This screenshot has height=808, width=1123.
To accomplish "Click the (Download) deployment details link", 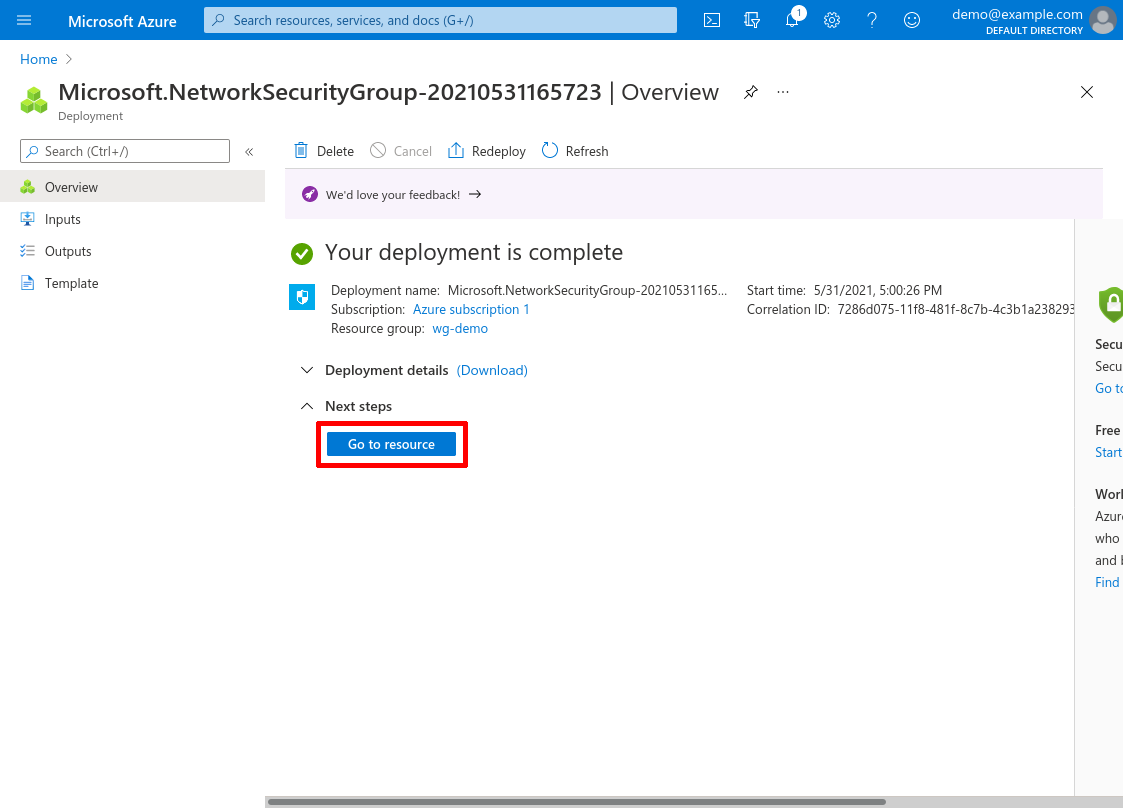I will [x=492, y=370].
